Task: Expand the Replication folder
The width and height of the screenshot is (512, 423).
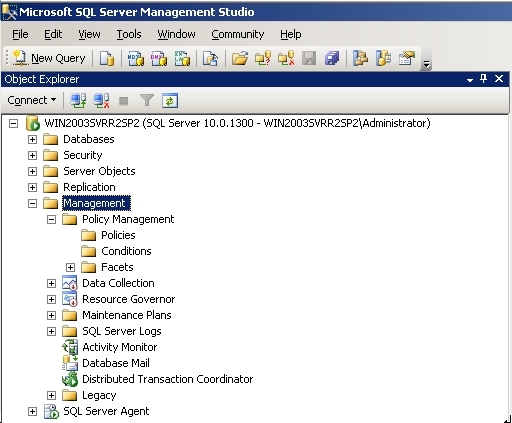Action: point(32,187)
